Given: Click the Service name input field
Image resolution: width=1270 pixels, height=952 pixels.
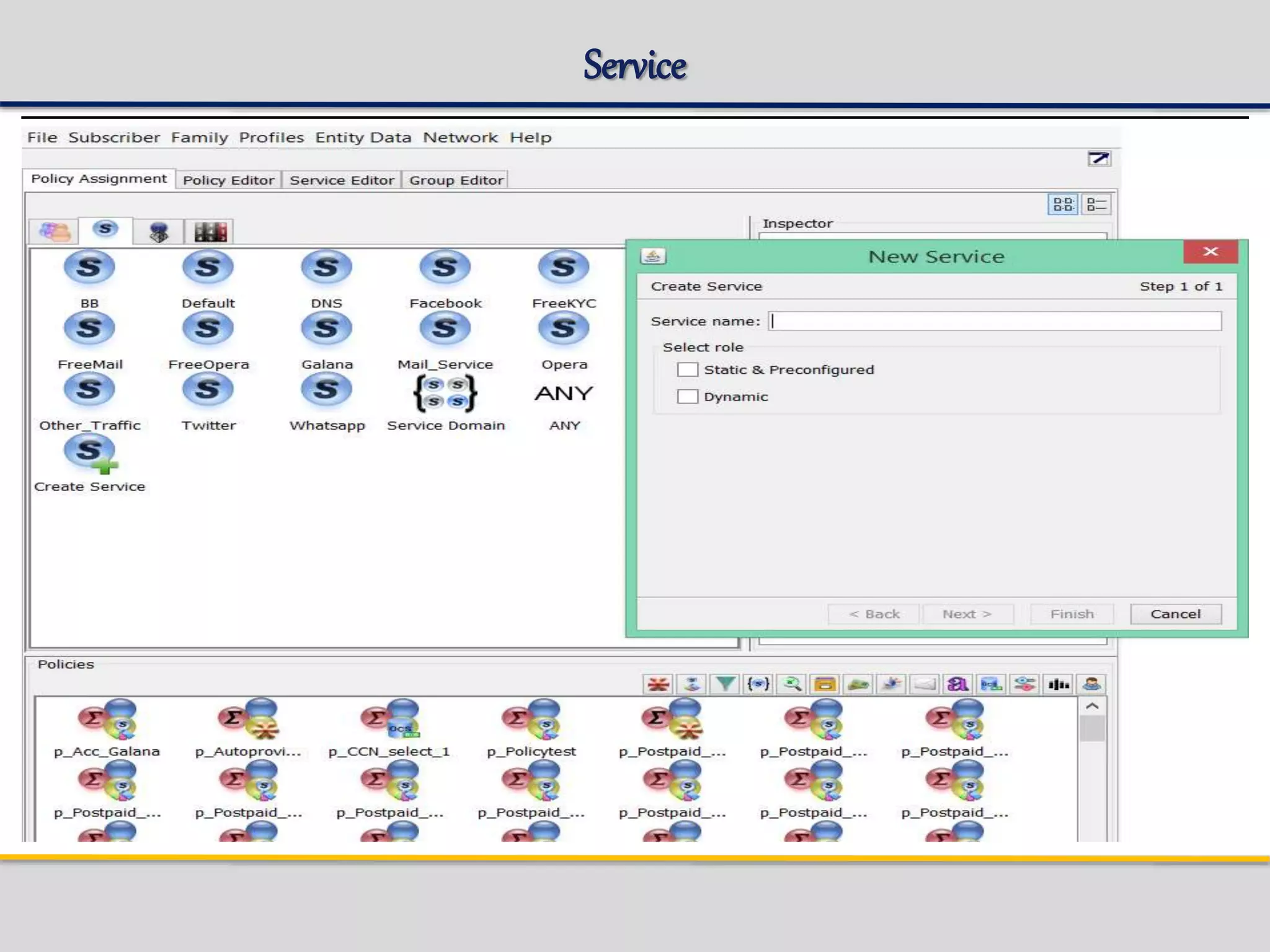Looking at the screenshot, I should pos(995,321).
